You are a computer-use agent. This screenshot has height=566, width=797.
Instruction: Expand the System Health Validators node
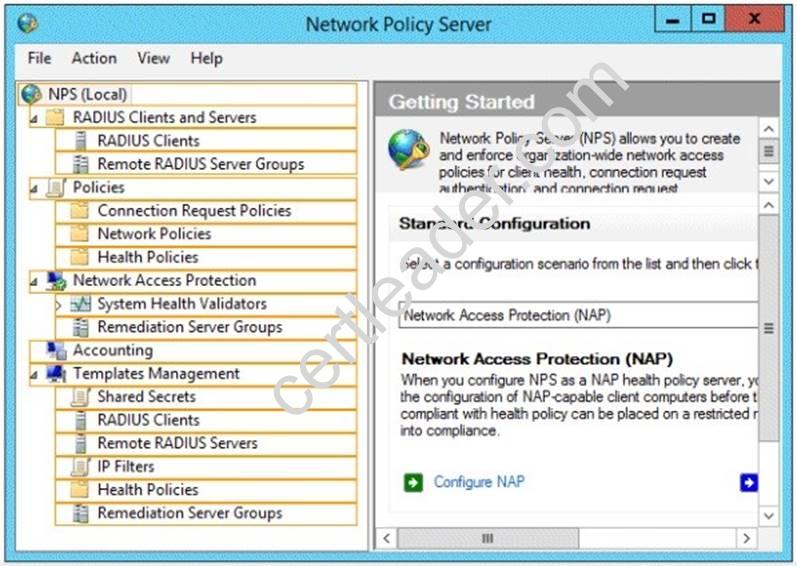point(58,304)
